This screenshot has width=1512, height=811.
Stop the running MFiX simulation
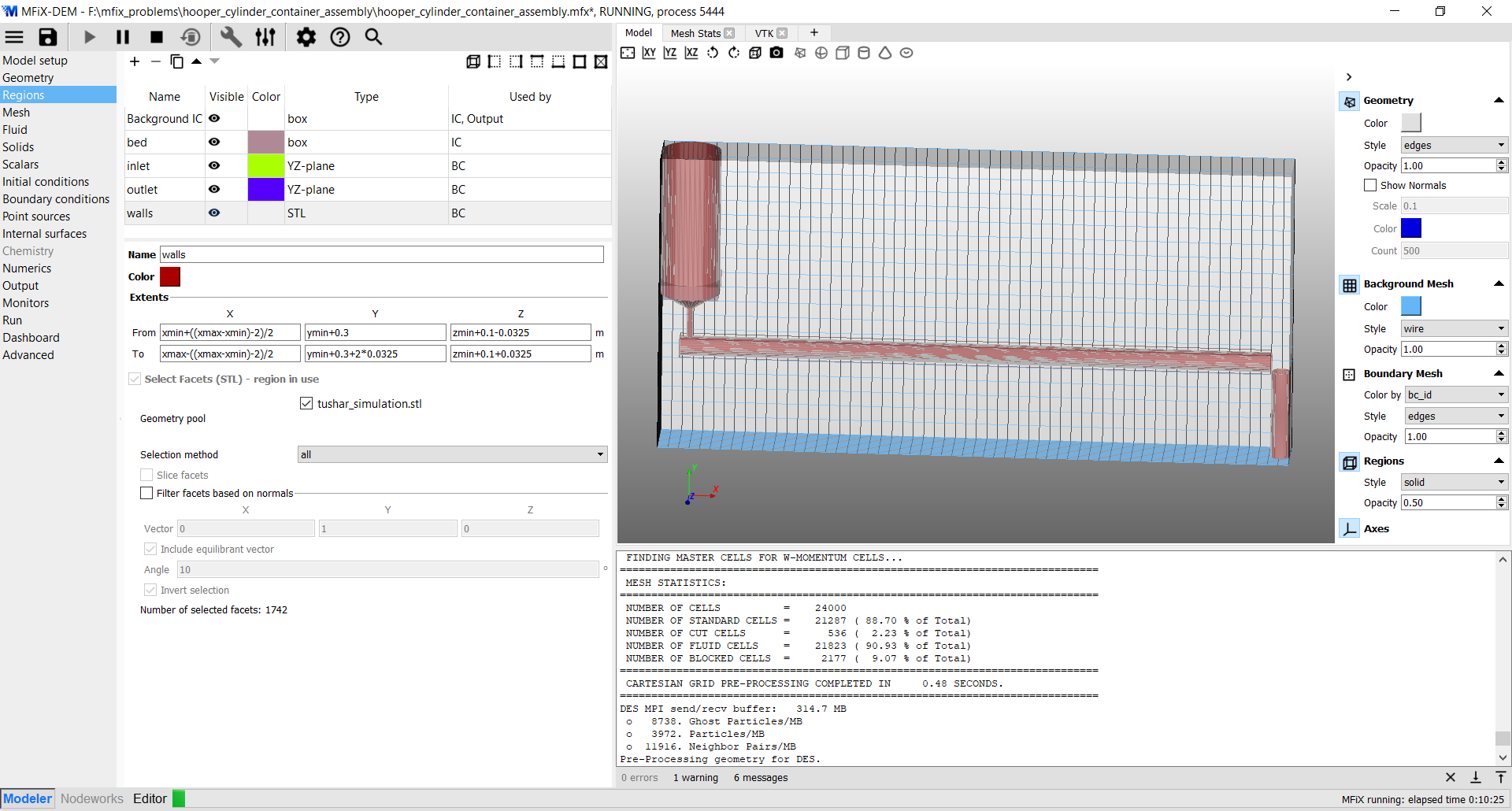[x=157, y=37]
